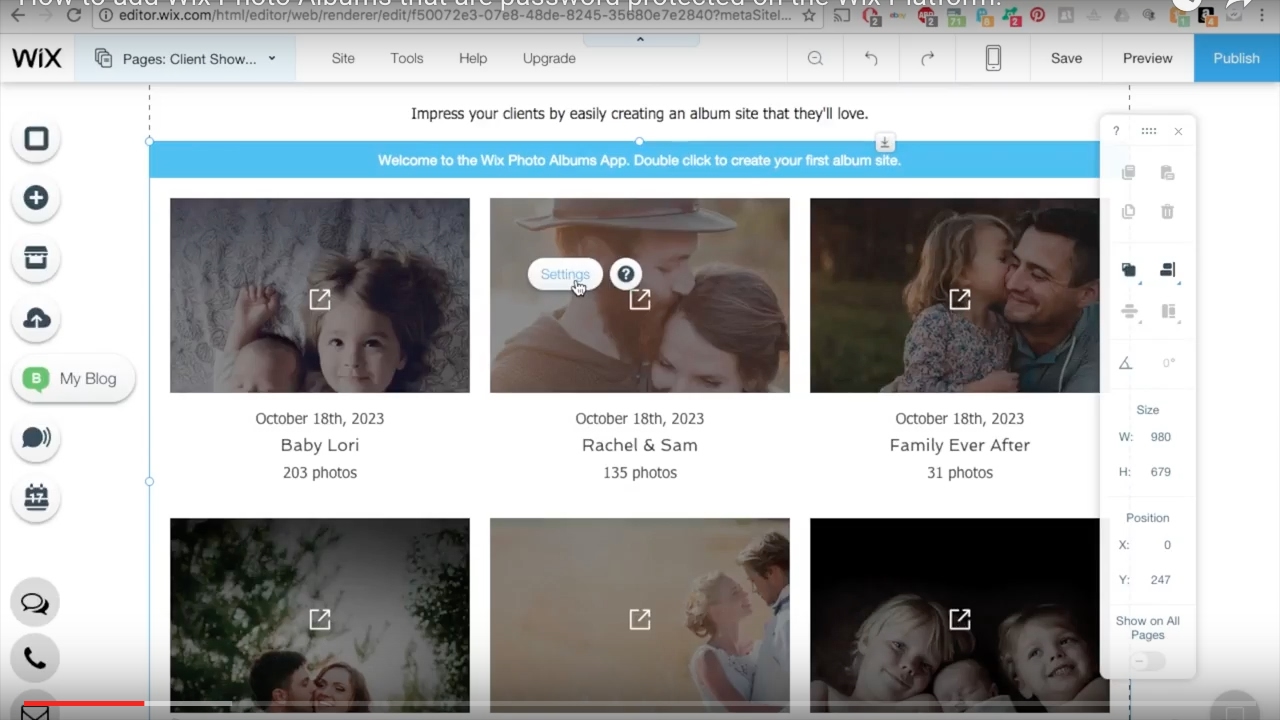Redo the last action
The image size is (1280, 720).
click(927, 58)
